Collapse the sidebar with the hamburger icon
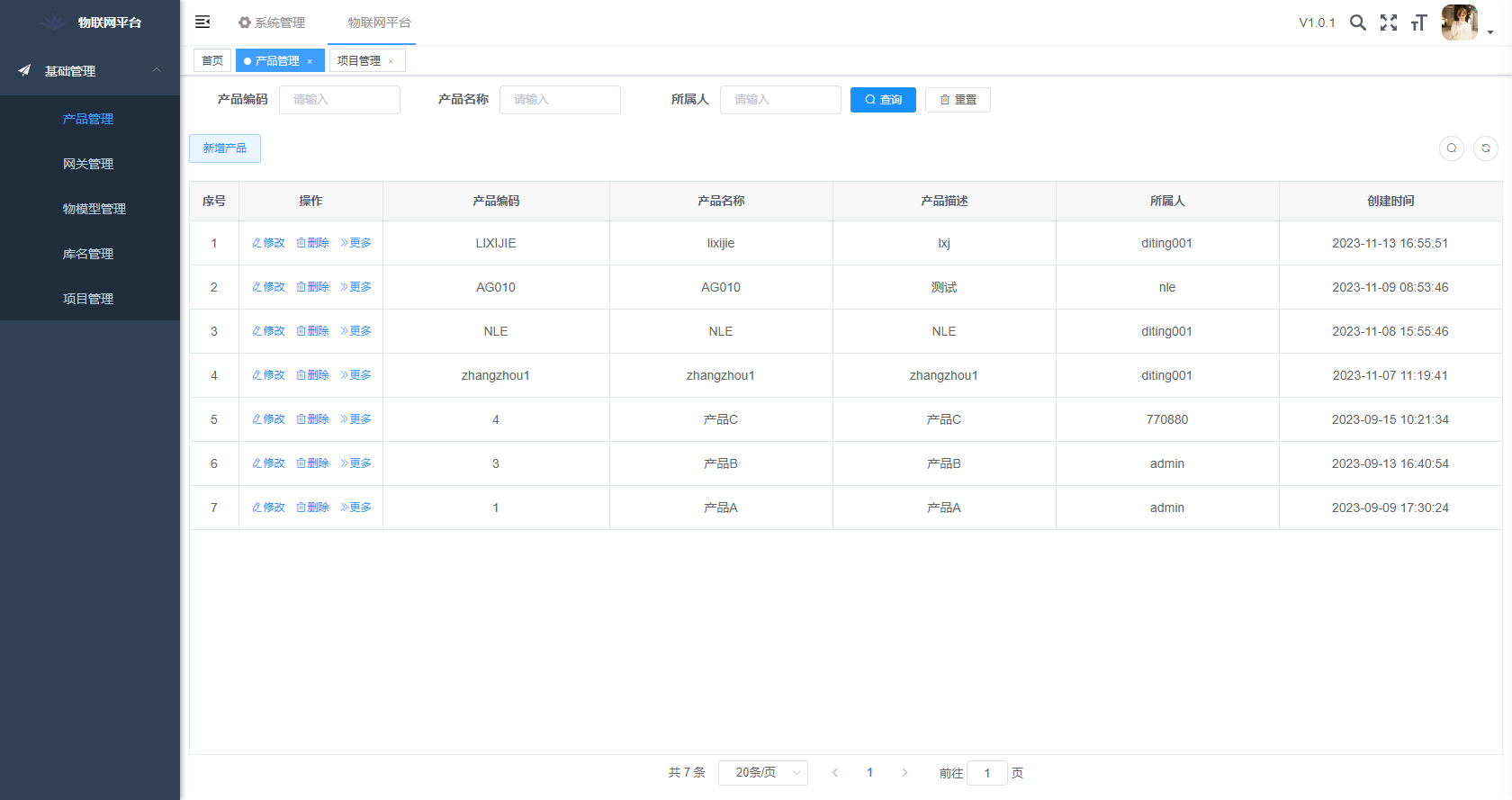Screen dimensions: 1512x800 [202, 22]
